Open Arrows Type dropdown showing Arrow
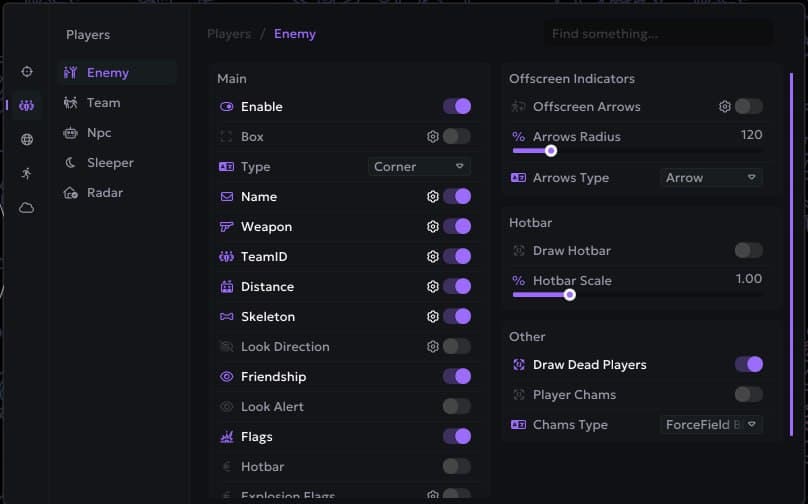Screen dimensions: 808x504 [x=712, y=178]
